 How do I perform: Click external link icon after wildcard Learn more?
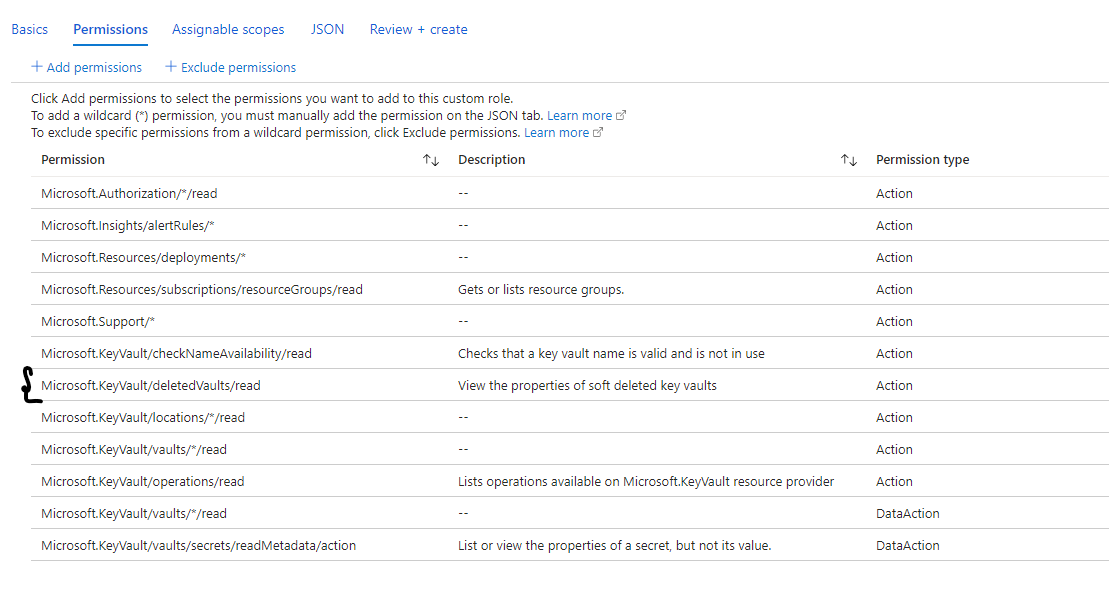[x=621, y=115]
